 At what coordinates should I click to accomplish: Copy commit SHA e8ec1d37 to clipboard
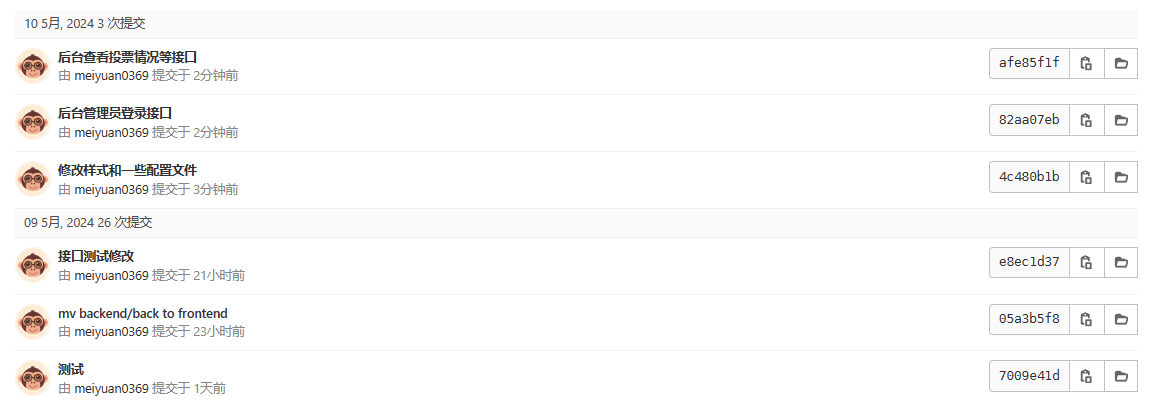coord(1086,263)
